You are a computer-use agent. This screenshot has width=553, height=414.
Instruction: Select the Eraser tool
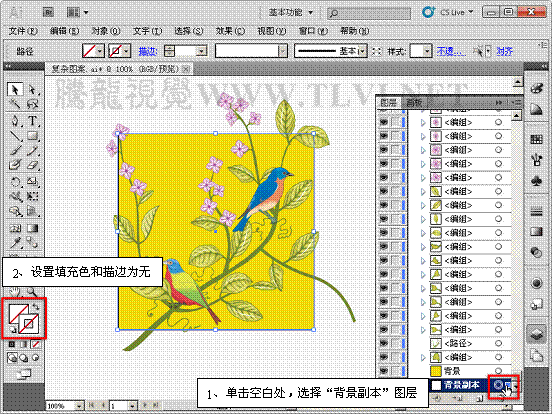point(32,165)
